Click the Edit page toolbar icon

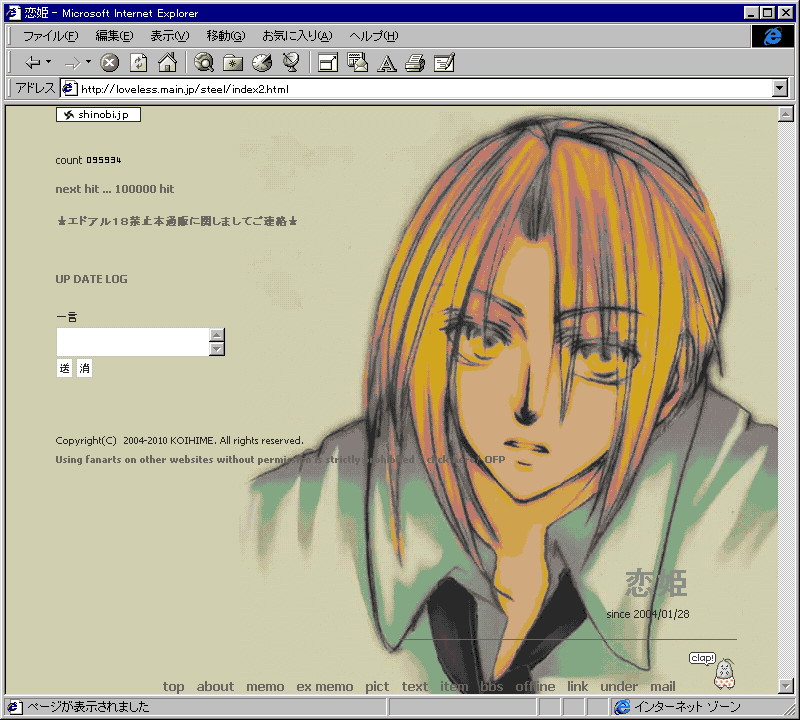point(444,63)
